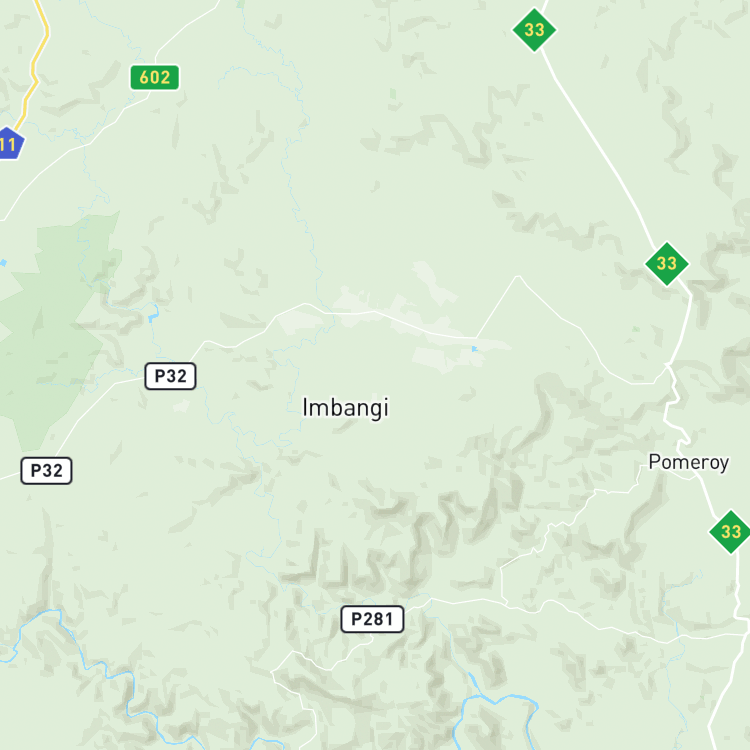Click the green 602 route shield
The height and width of the screenshot is (750, 750).
154,77
